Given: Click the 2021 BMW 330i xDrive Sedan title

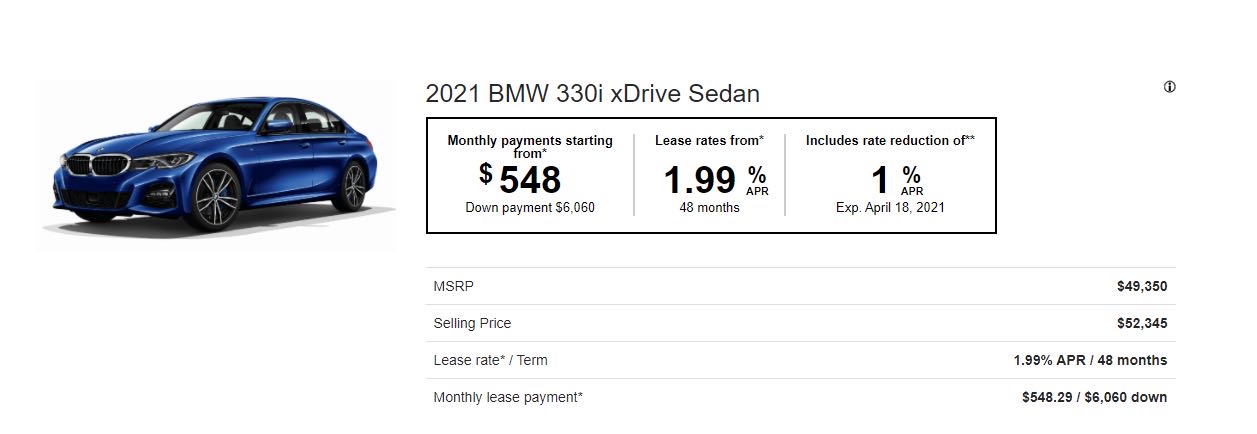Looking at the screenshot, I should coord(592,94).
